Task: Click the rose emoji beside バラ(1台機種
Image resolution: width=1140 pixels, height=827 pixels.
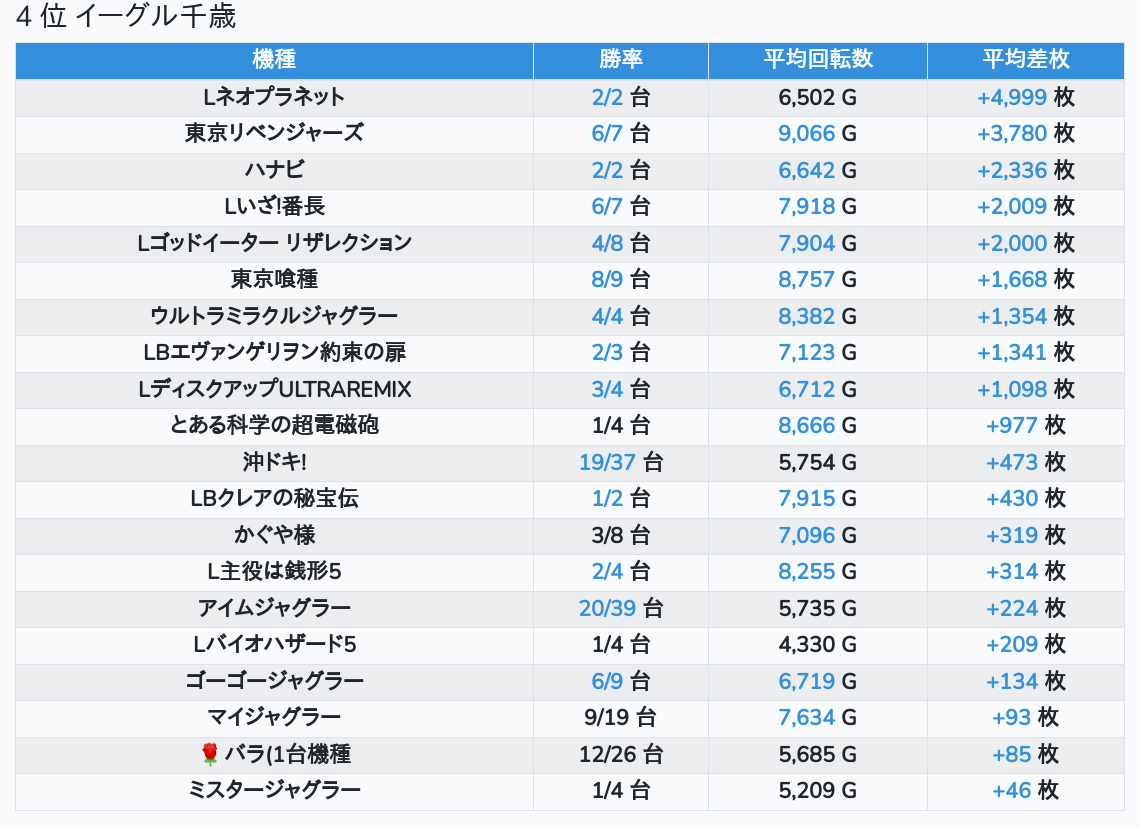Action: click(210, 754)
